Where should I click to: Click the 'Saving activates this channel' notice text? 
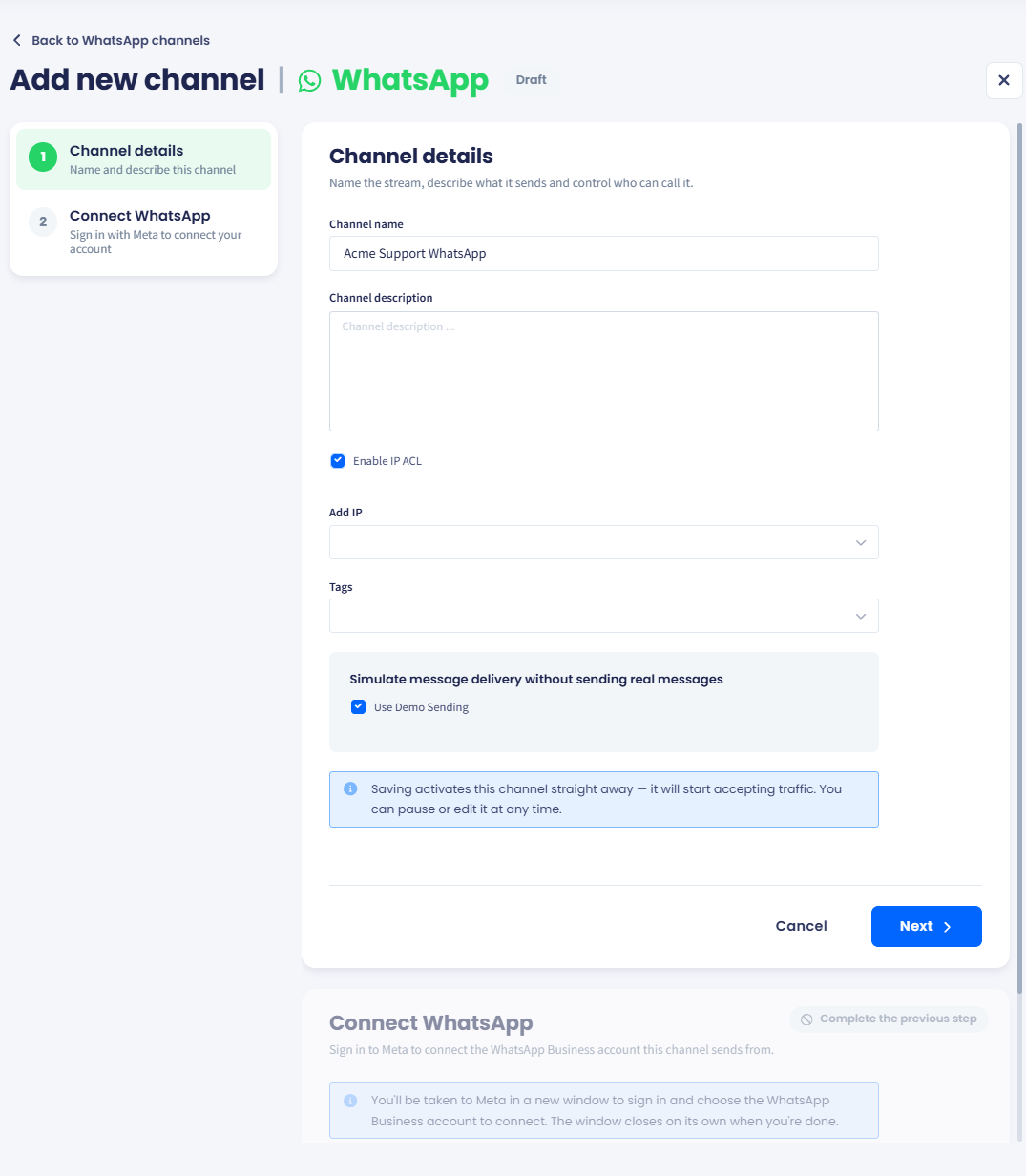(606, 799)
